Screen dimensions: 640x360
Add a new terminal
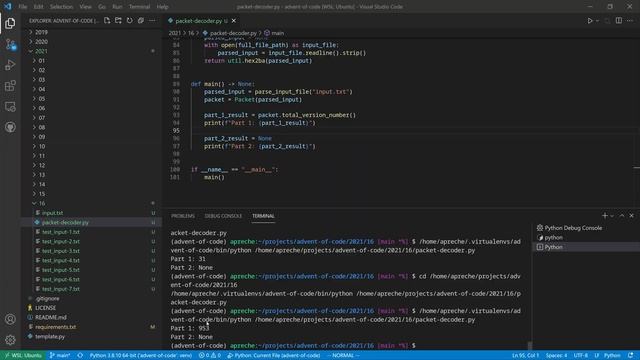click(x=604, y=216)
